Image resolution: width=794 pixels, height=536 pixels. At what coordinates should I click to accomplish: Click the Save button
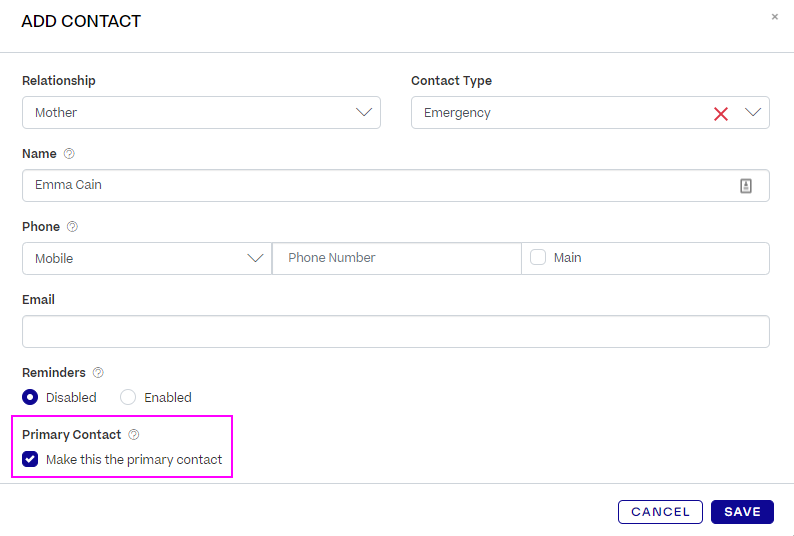742,512
